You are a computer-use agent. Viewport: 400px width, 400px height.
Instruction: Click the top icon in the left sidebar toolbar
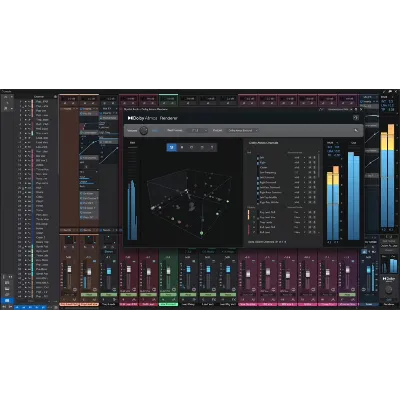[x=7, y=97]
